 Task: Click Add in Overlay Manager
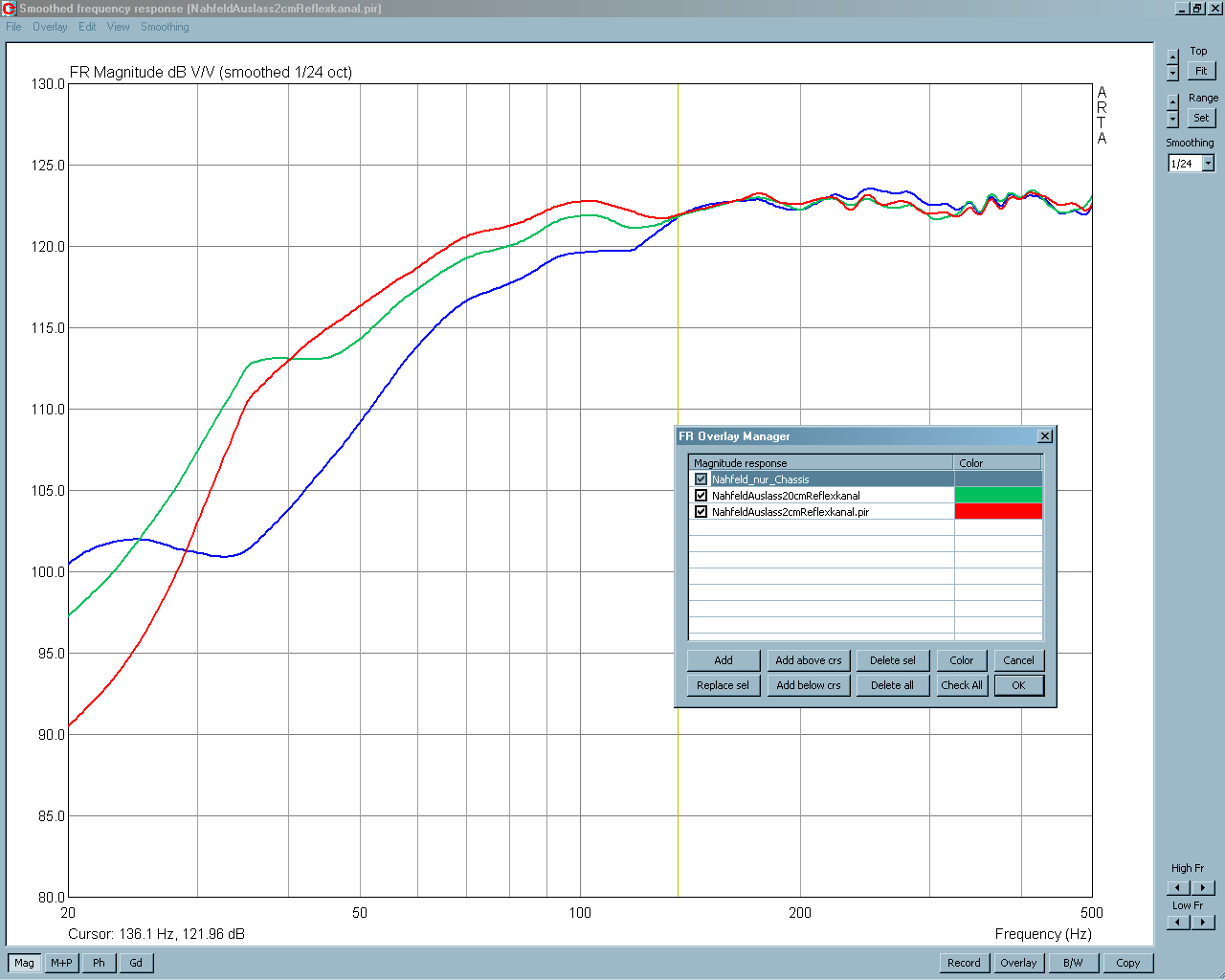pos(724,660)
